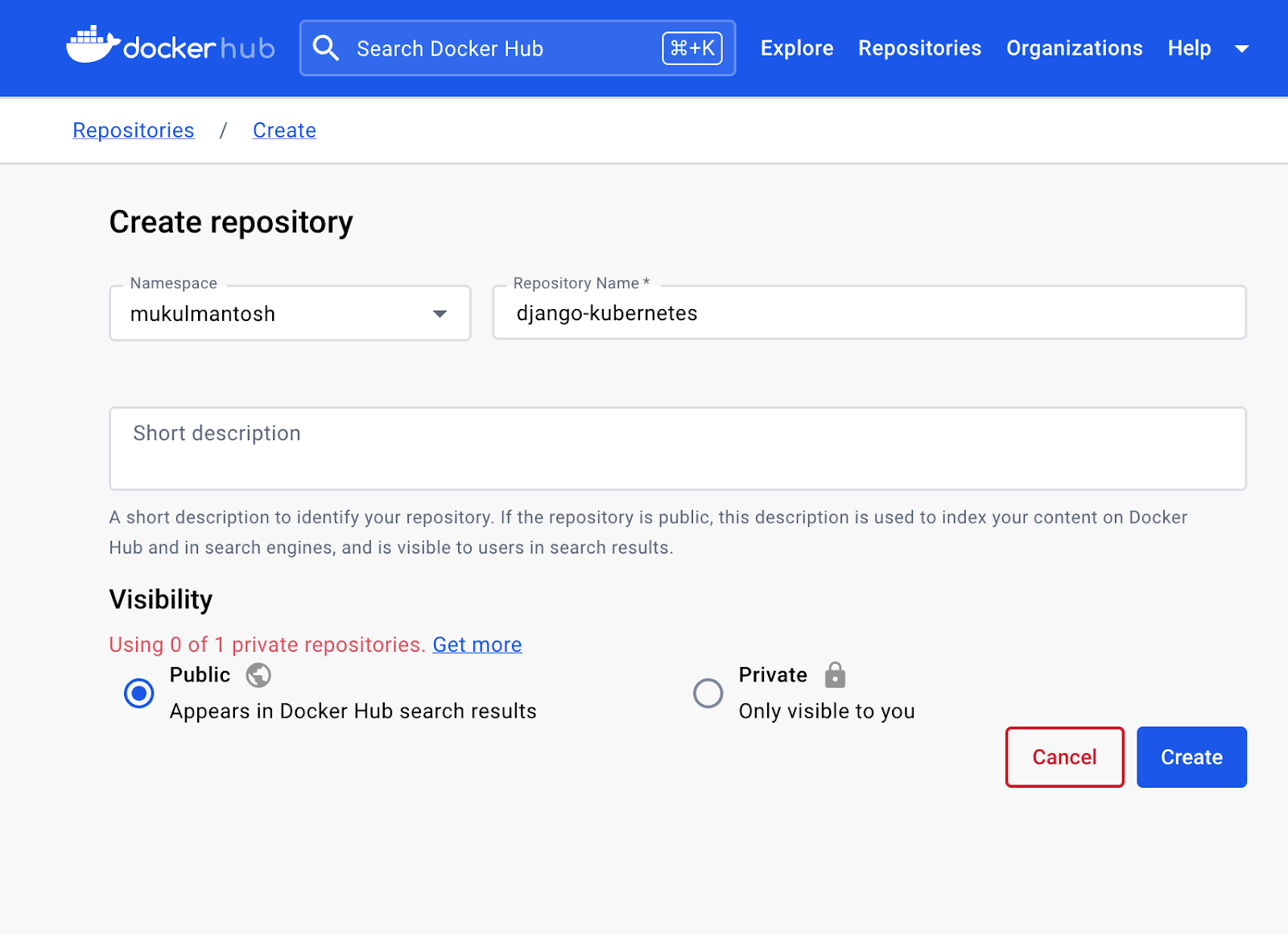Go to Repositories in the top navigation
The image size is (1288, 935).
pos(919,48)
